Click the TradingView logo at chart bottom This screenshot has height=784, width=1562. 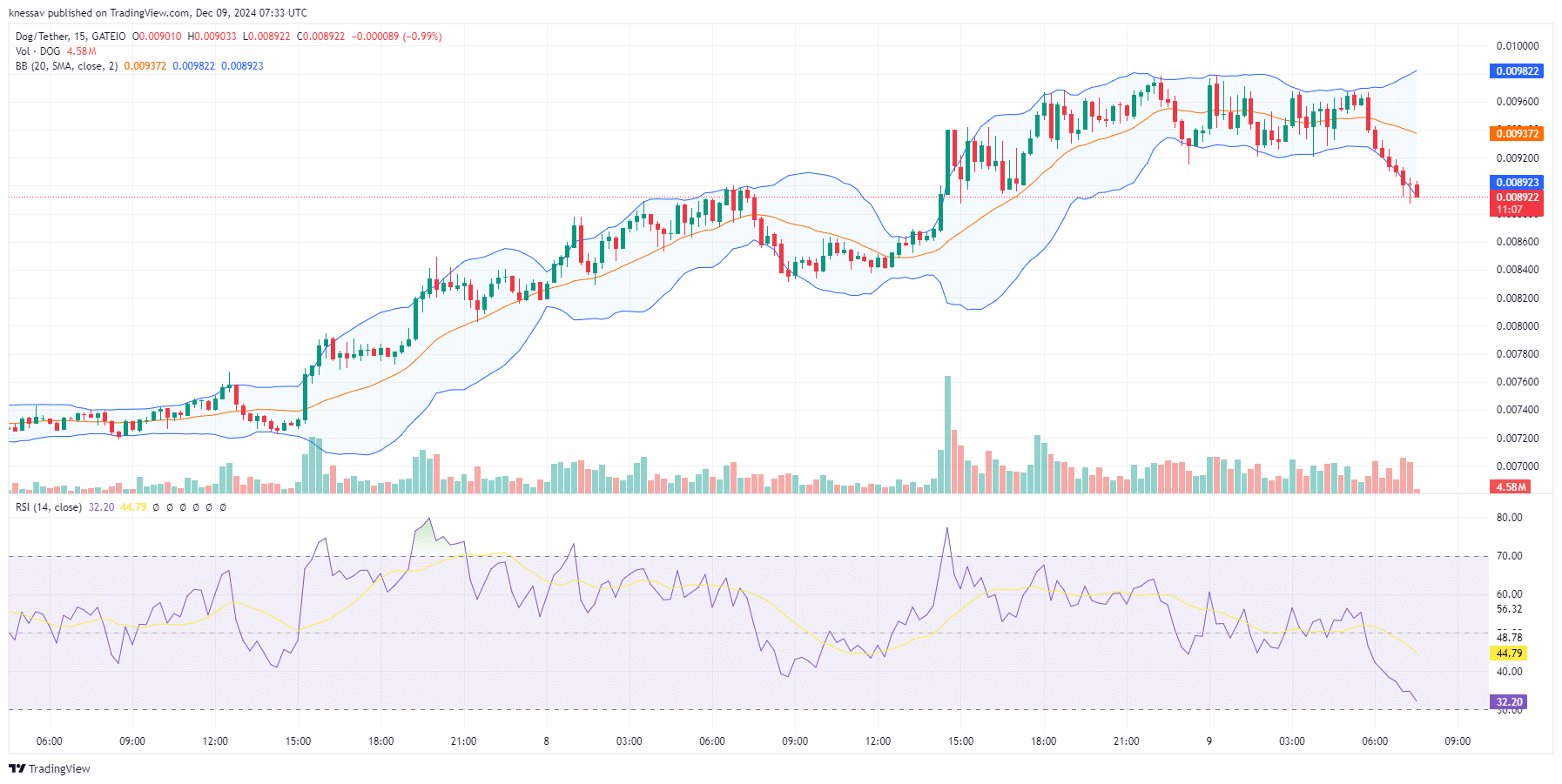pos(50,768)
